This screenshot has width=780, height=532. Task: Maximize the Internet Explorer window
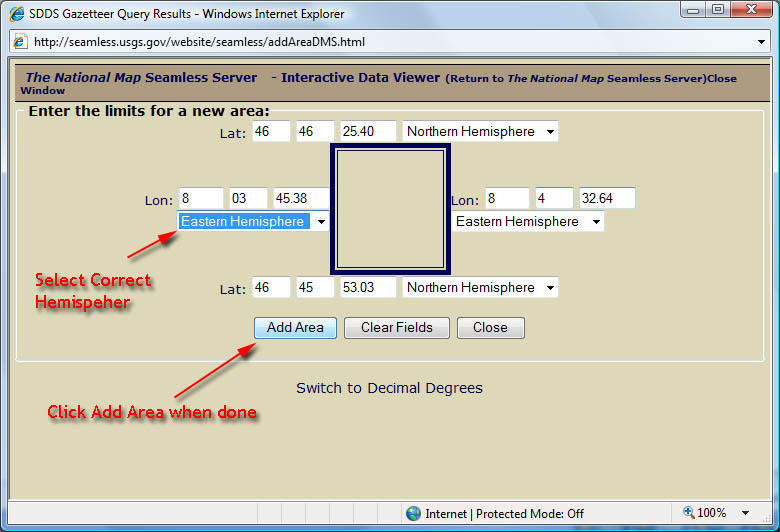(718, 9)
